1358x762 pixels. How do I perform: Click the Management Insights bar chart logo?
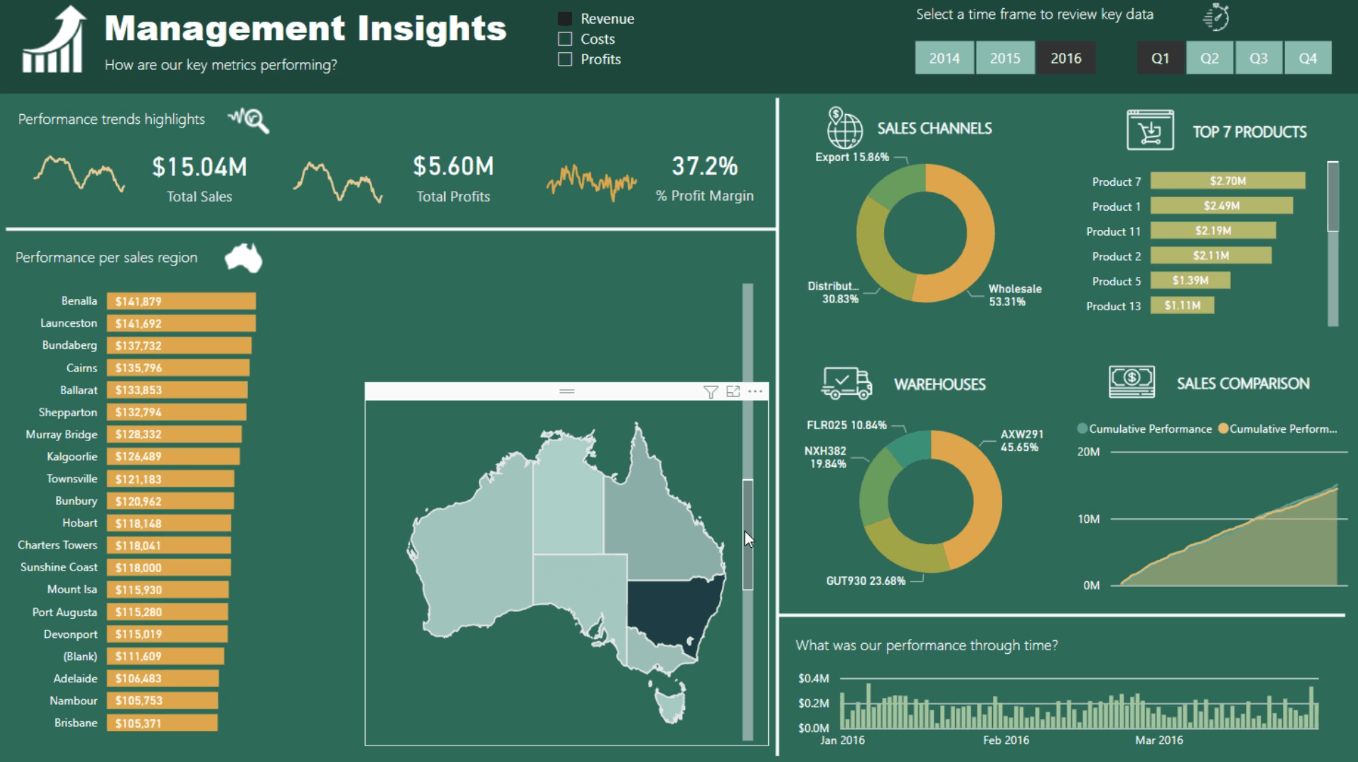click(x=55, y=39)
